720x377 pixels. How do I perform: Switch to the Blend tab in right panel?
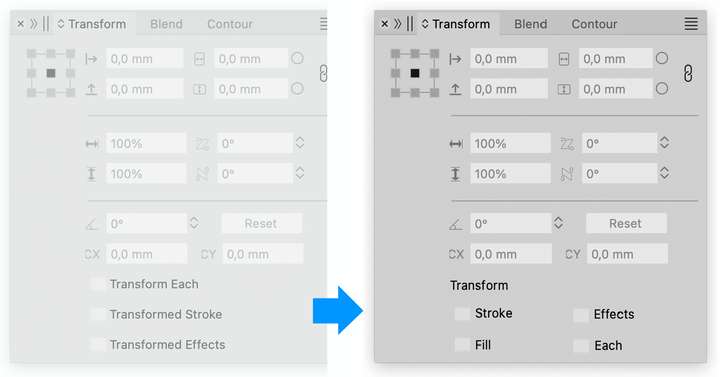530,24
